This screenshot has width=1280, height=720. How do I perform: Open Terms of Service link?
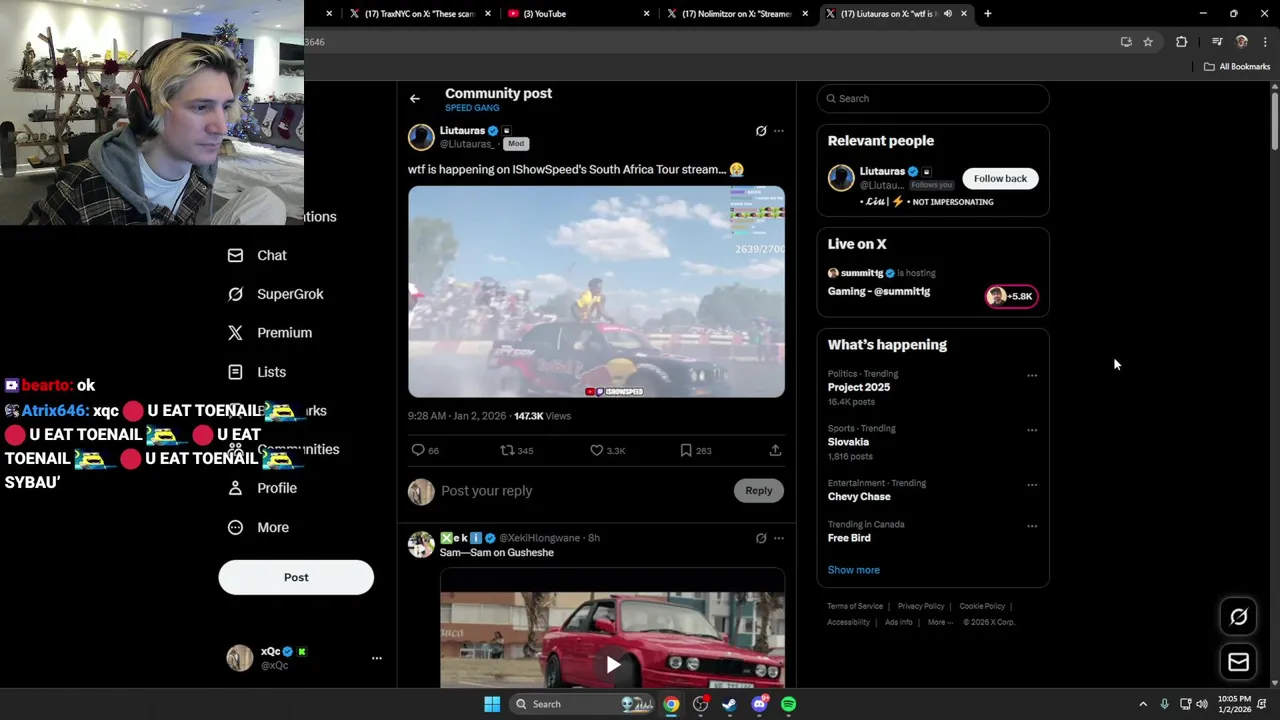(x=855, y=606)
